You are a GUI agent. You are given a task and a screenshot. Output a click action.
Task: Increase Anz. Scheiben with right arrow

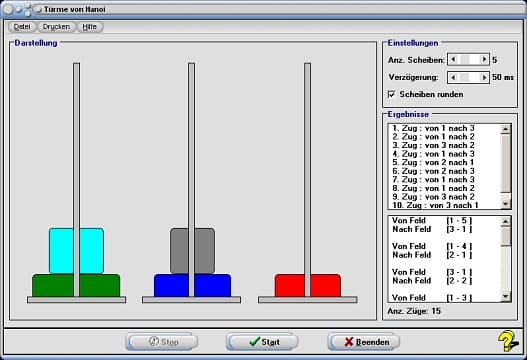[484, 59]
